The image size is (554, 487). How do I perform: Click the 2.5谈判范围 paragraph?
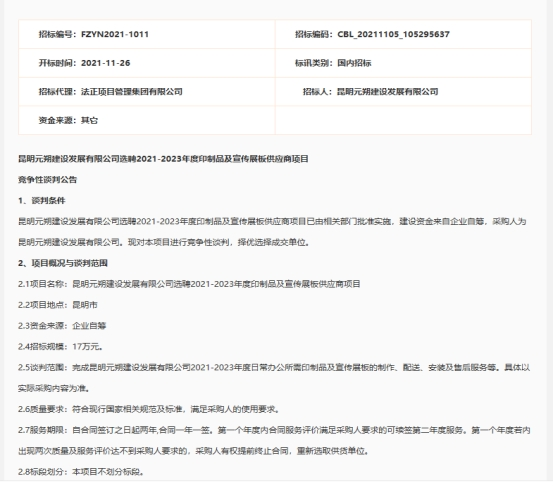(274, 378)
